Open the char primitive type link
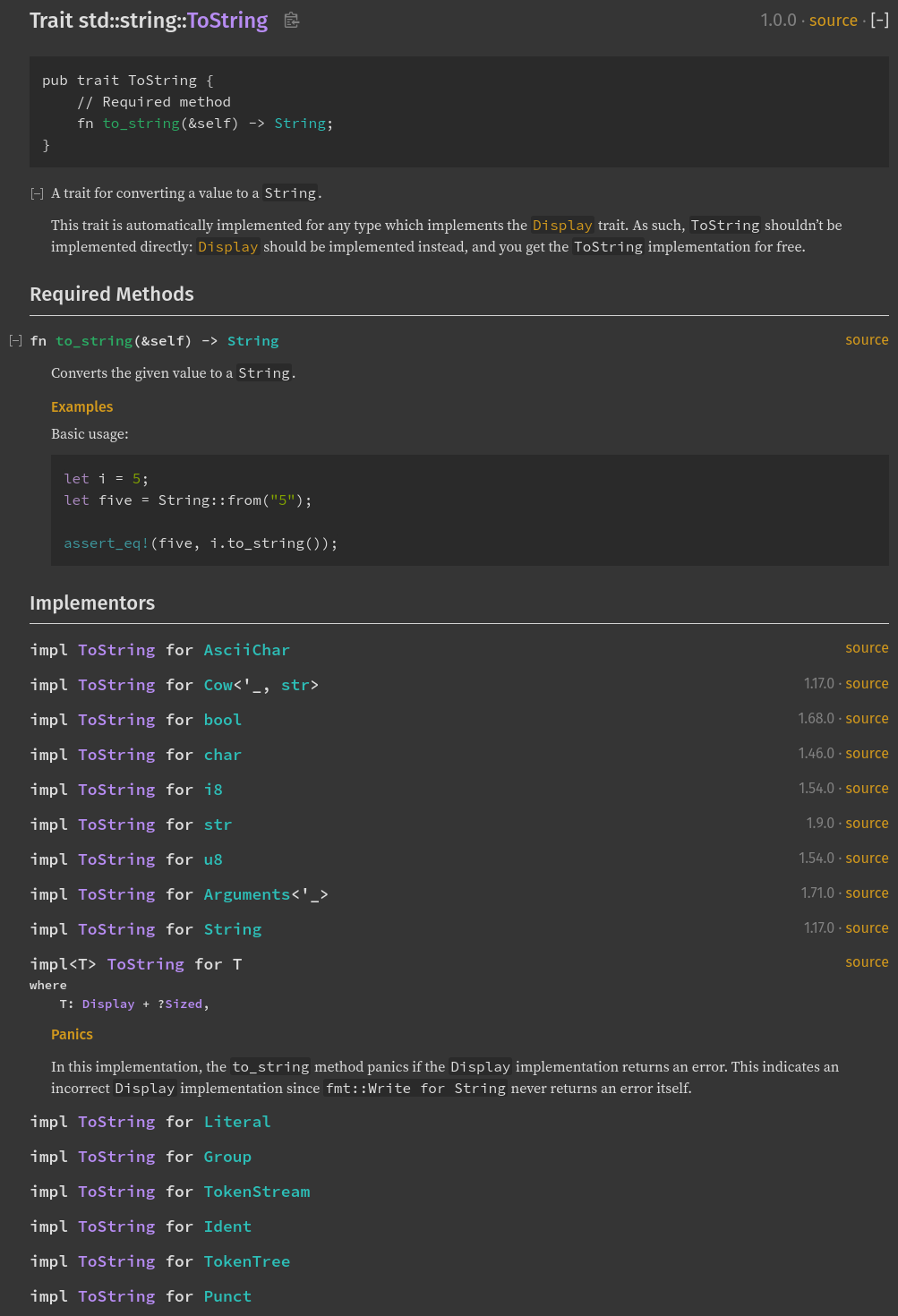 point(223,755)
